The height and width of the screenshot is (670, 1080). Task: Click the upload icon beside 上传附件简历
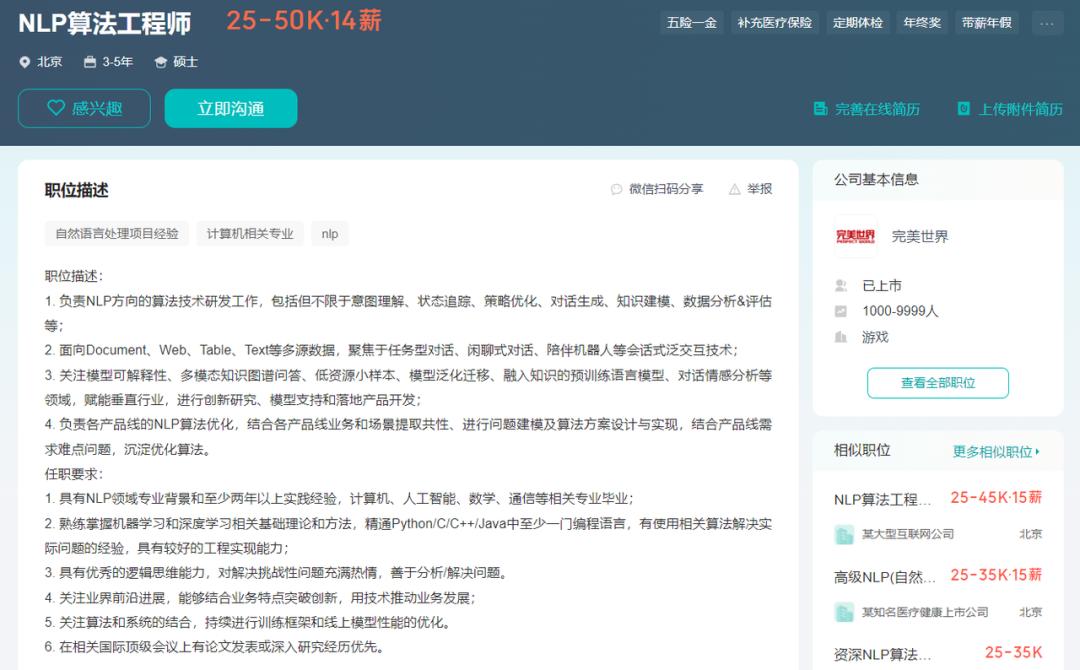coord(964,109)
